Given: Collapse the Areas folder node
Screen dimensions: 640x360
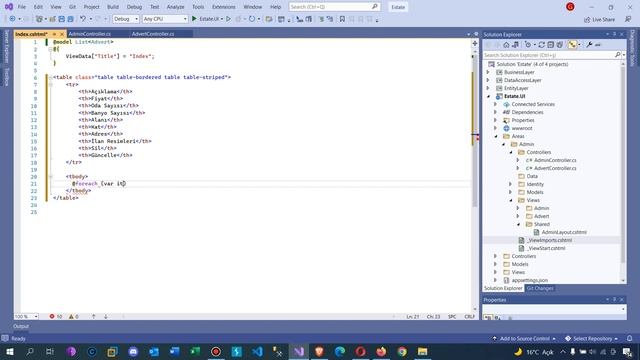Looking at the screenshot, I should click(496, 136).
